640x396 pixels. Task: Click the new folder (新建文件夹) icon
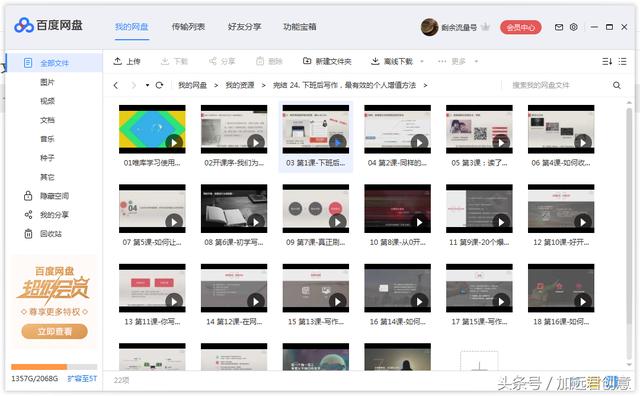(x=307, y=61)
